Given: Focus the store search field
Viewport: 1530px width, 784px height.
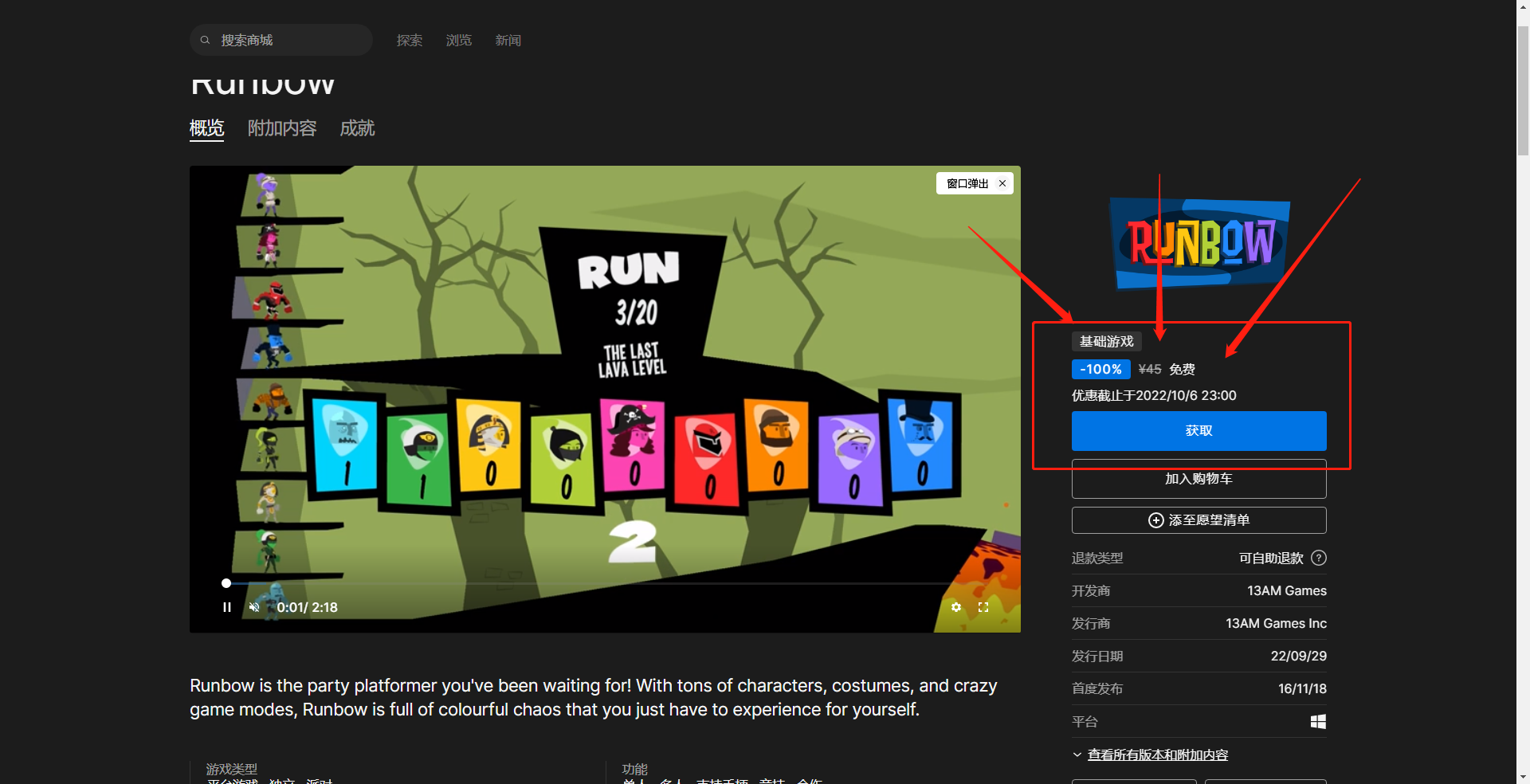Looking at the screenshot, I should pos(281,40).
